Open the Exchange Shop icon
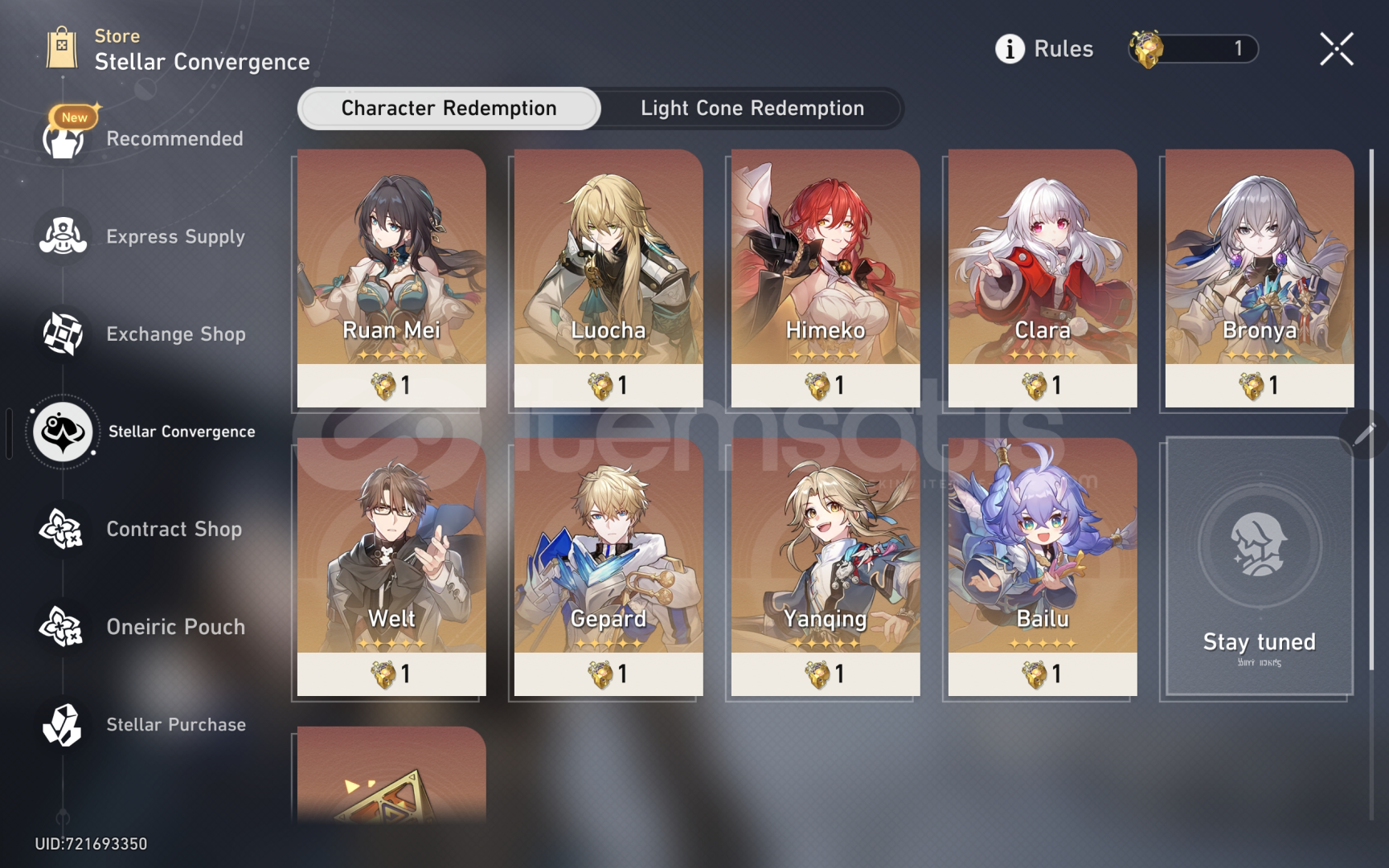Image resolution: width=1389 pixels, height=868 pixels. click(63, 334)
